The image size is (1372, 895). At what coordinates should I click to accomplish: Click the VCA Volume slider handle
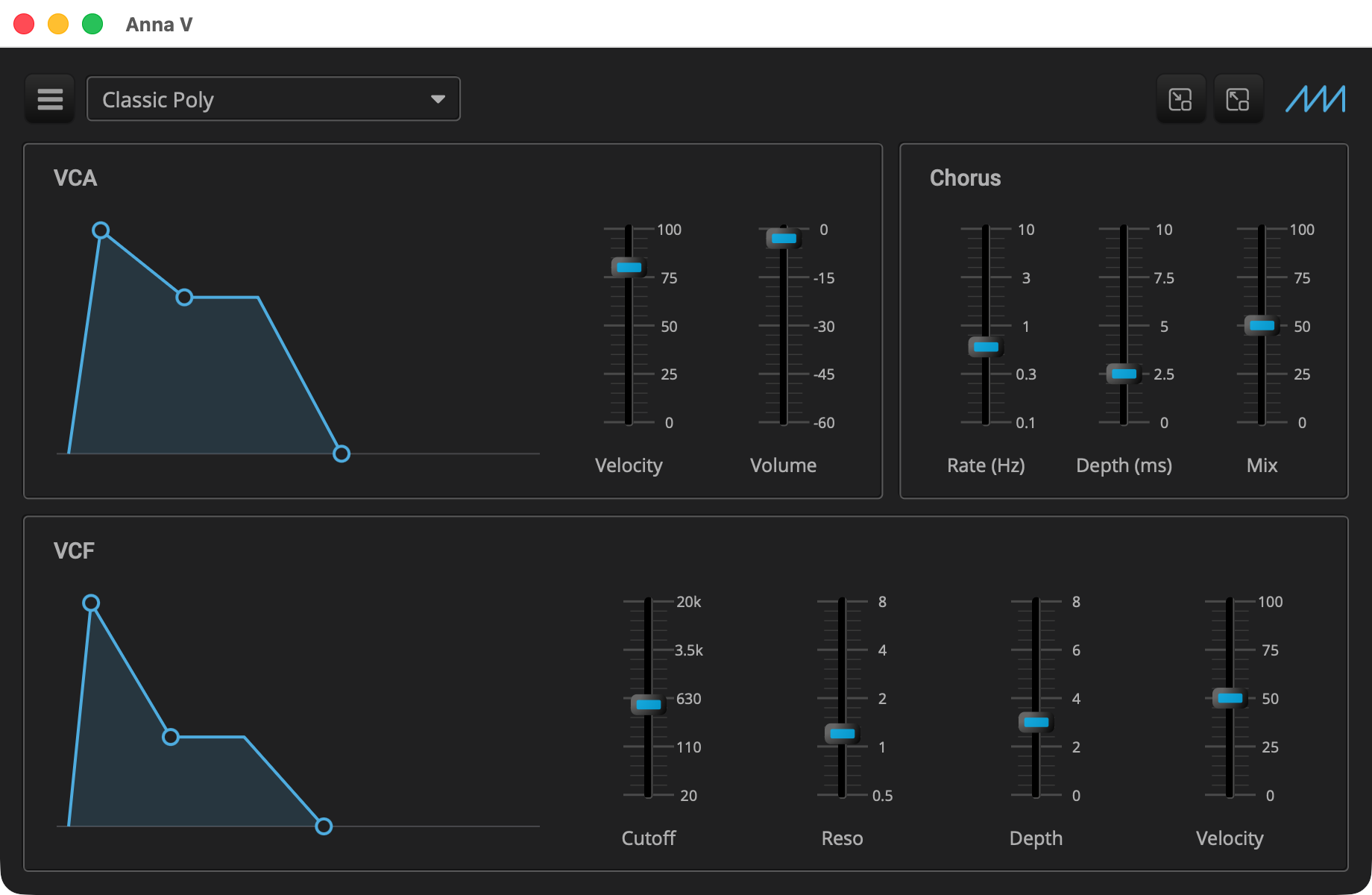(x=784, y=239)
